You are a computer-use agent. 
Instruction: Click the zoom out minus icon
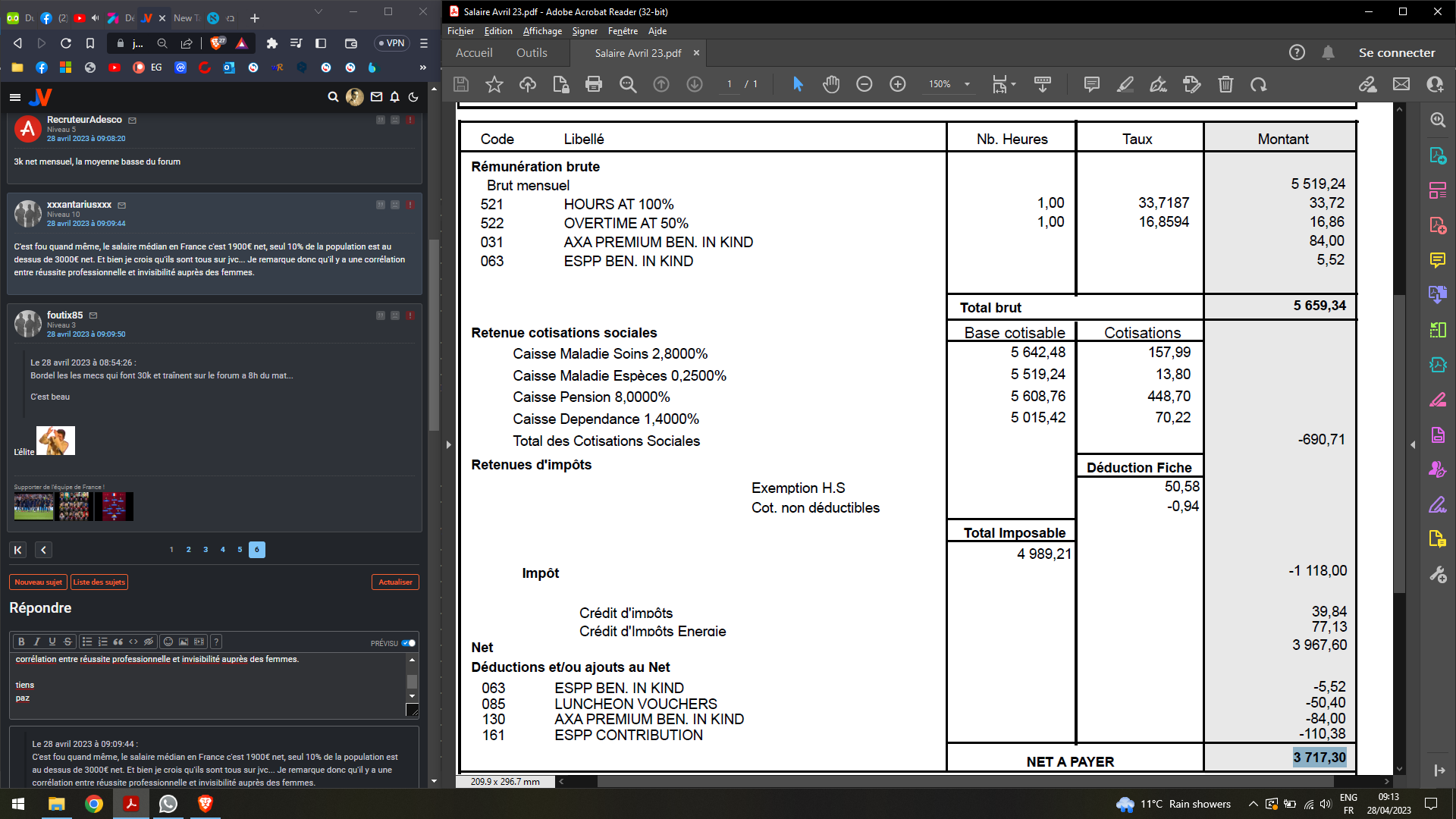(864, 84)
